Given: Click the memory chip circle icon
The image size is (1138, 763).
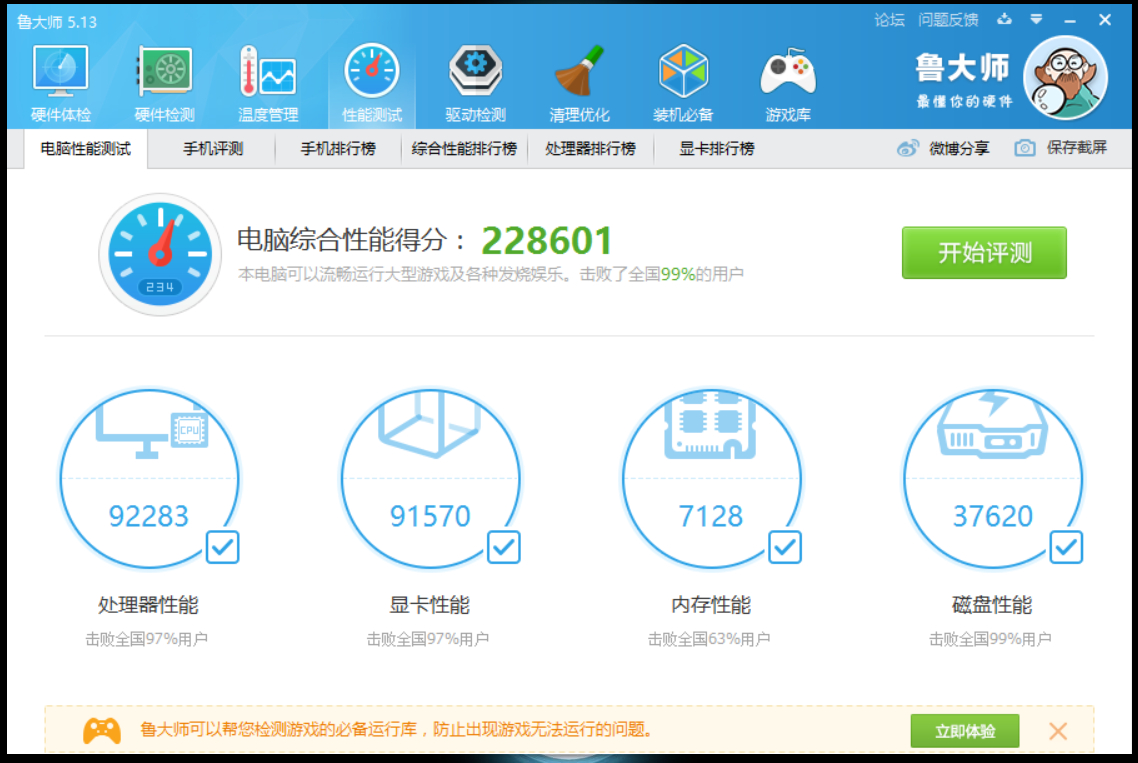Looking at the screenshot, I should coord(711,425).
